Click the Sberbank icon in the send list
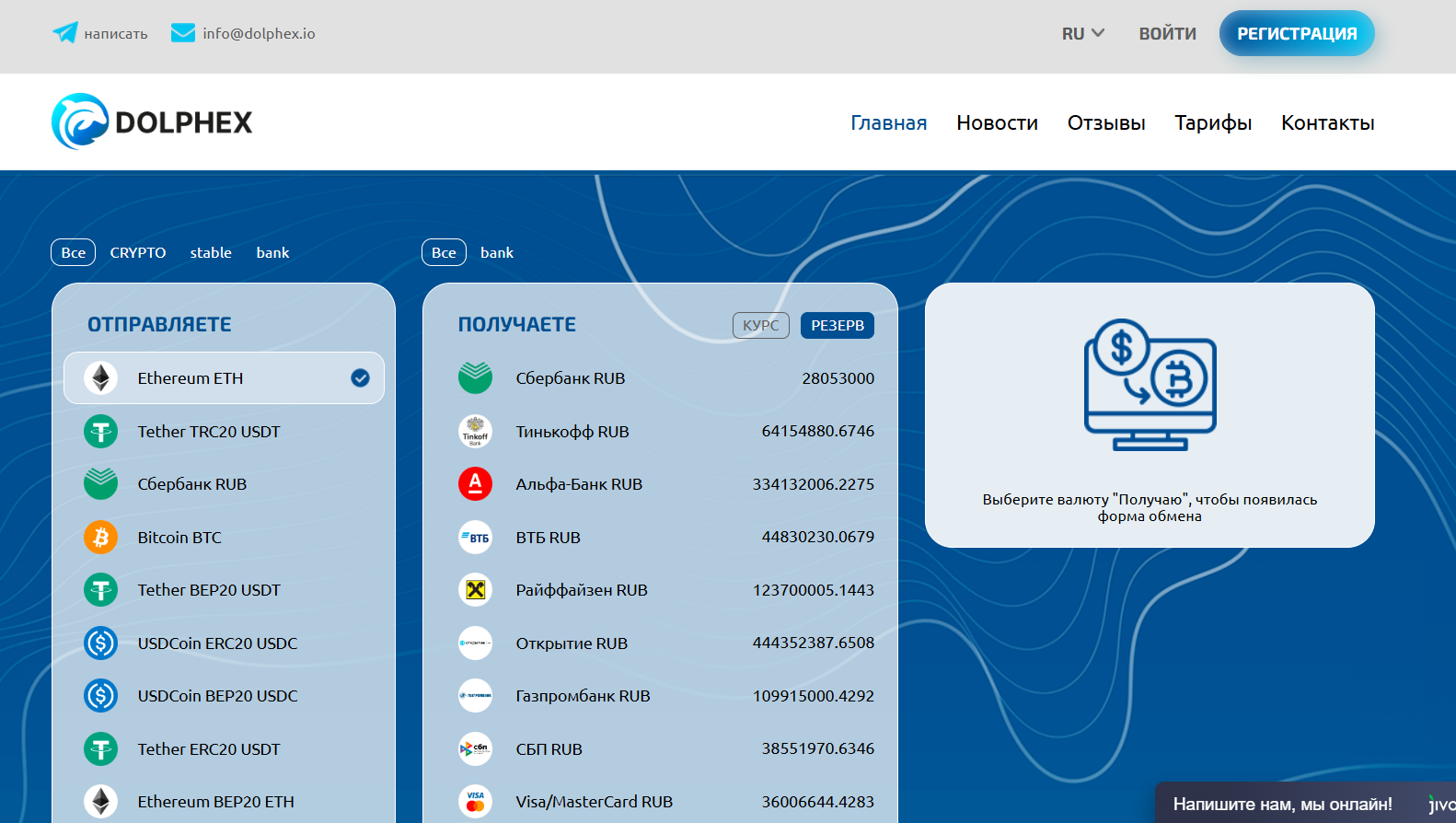 click(100, 484)
